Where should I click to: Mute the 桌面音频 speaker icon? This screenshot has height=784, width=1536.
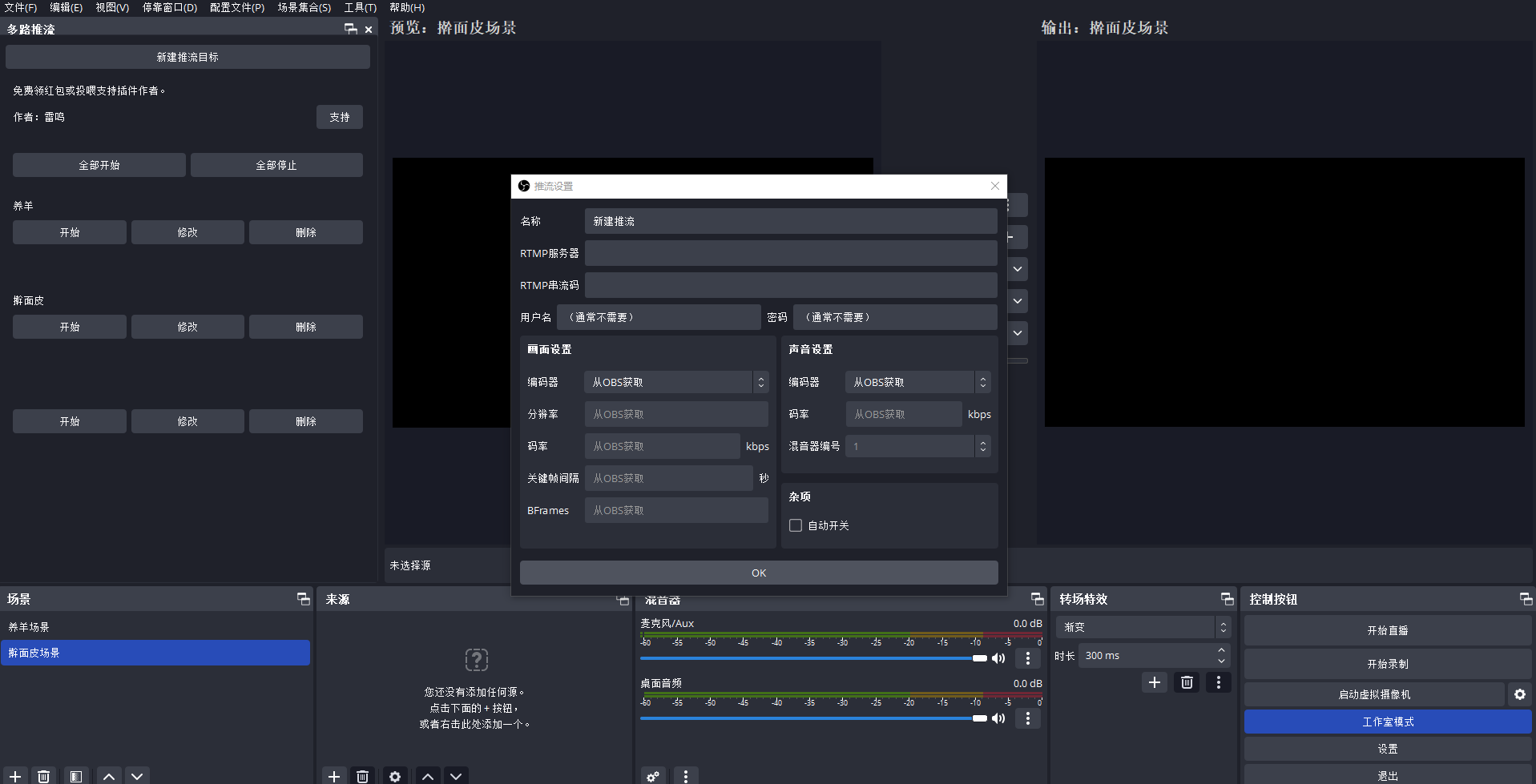998,718
